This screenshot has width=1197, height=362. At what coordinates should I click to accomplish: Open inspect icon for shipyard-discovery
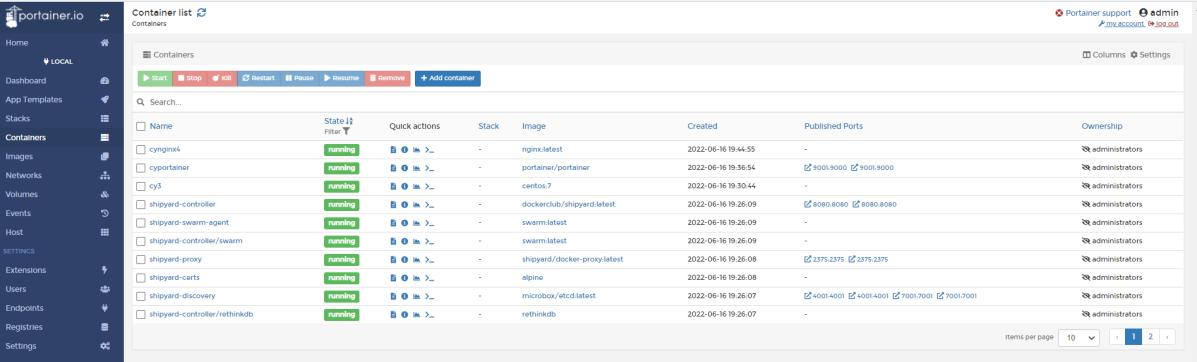click(x=405, y=296)
